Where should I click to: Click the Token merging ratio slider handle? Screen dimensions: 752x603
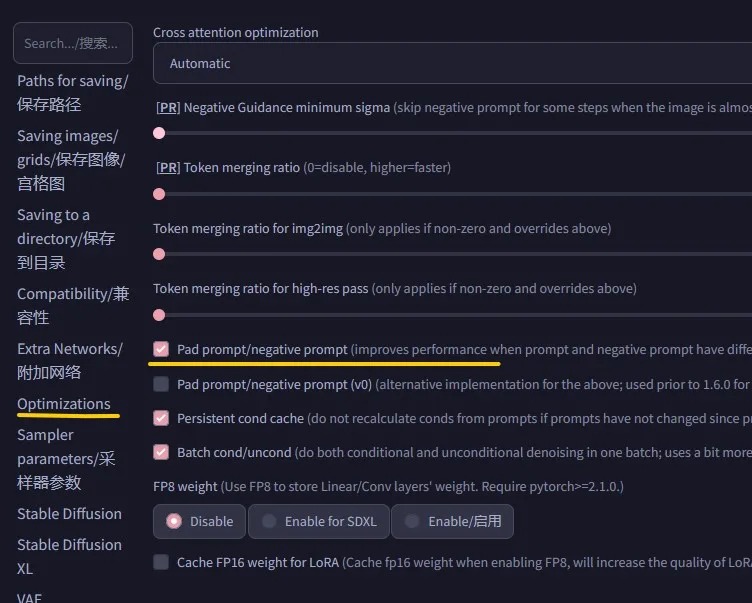tap(159, 194)
